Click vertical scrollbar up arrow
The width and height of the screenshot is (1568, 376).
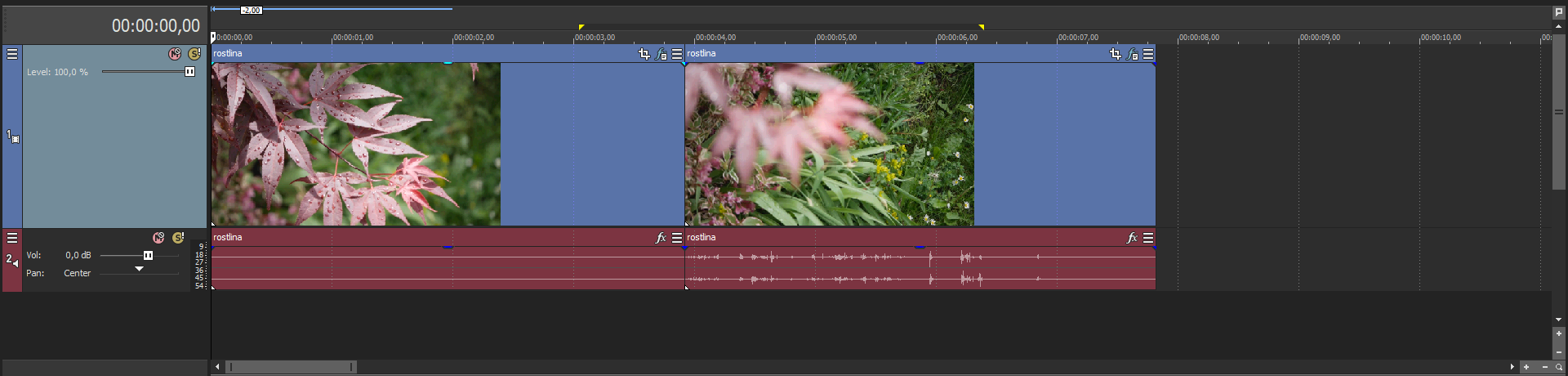pyautogui.click(x=1559, y=26)
